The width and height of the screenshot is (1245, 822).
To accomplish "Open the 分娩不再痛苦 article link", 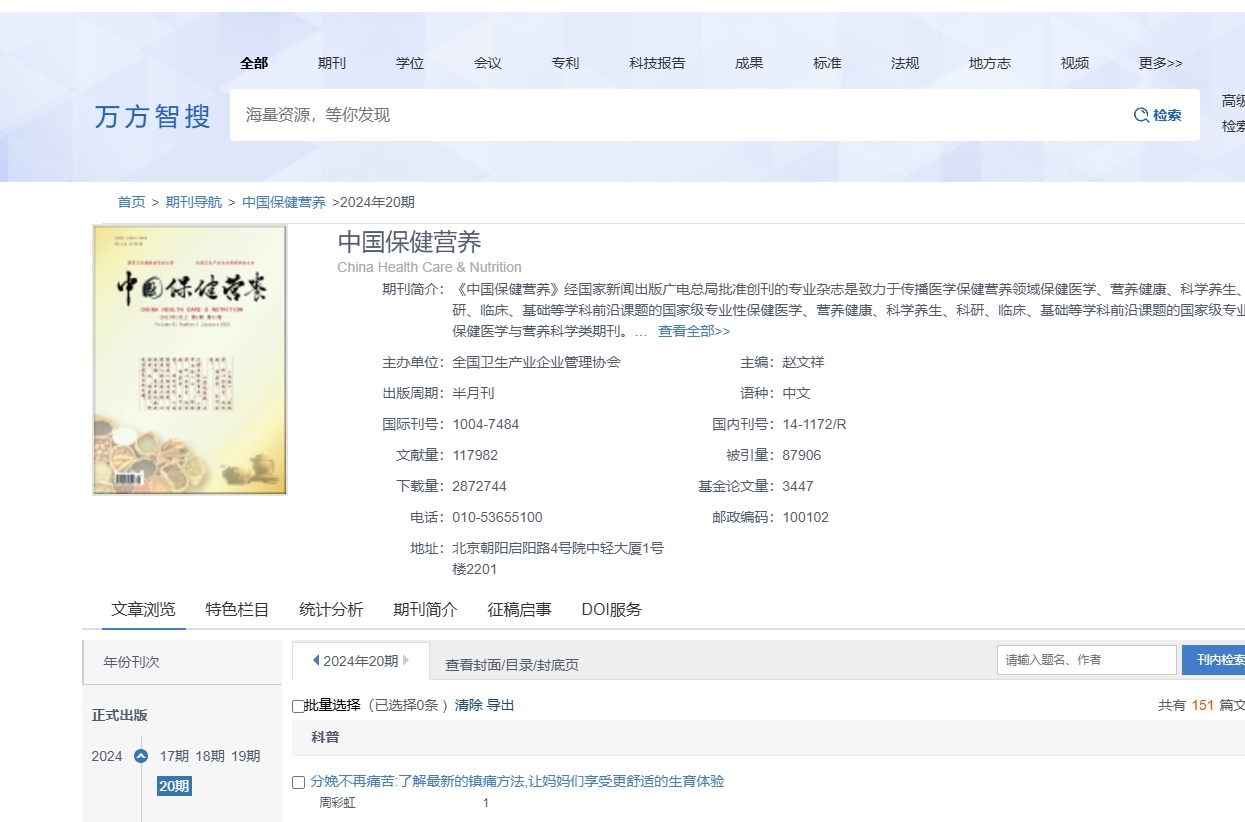I will pyautogui.click(x=517, y=781).
